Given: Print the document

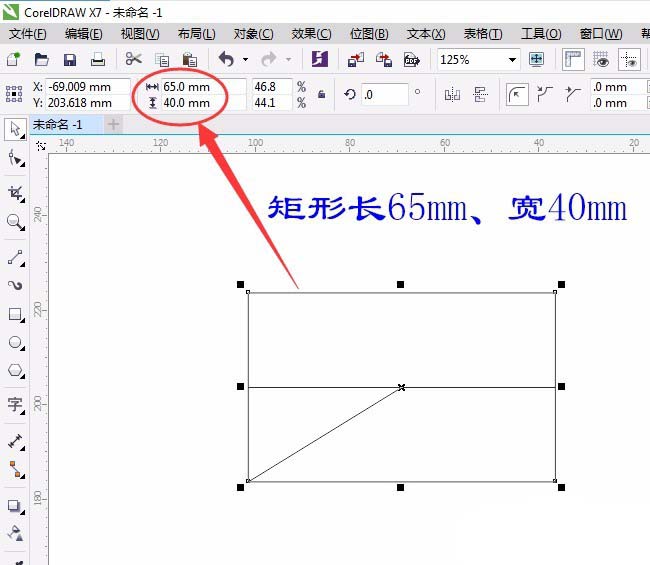Looking at the screenshot, I should (98, 60).
